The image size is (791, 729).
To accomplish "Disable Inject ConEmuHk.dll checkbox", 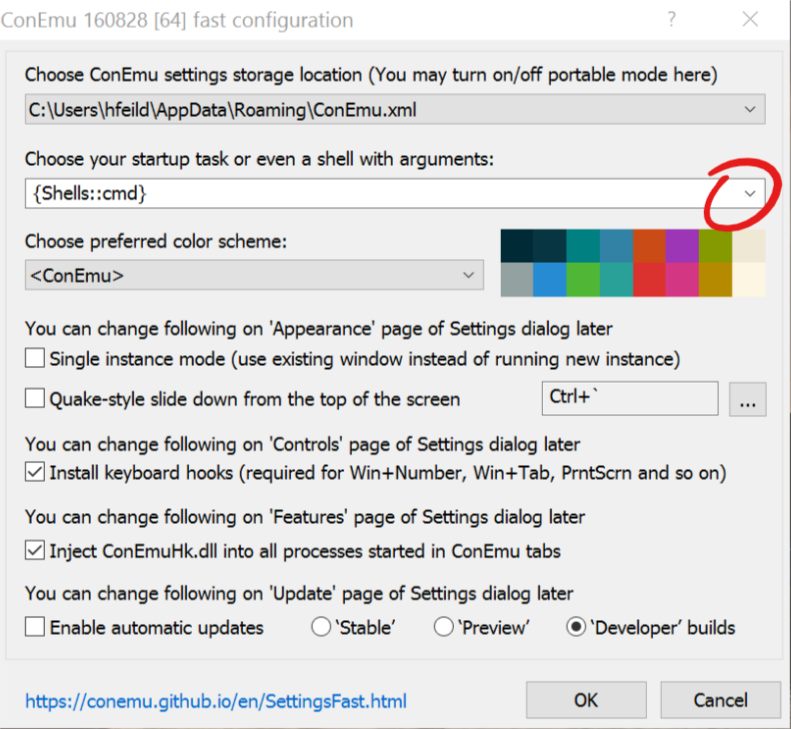I will coord(36,550).
